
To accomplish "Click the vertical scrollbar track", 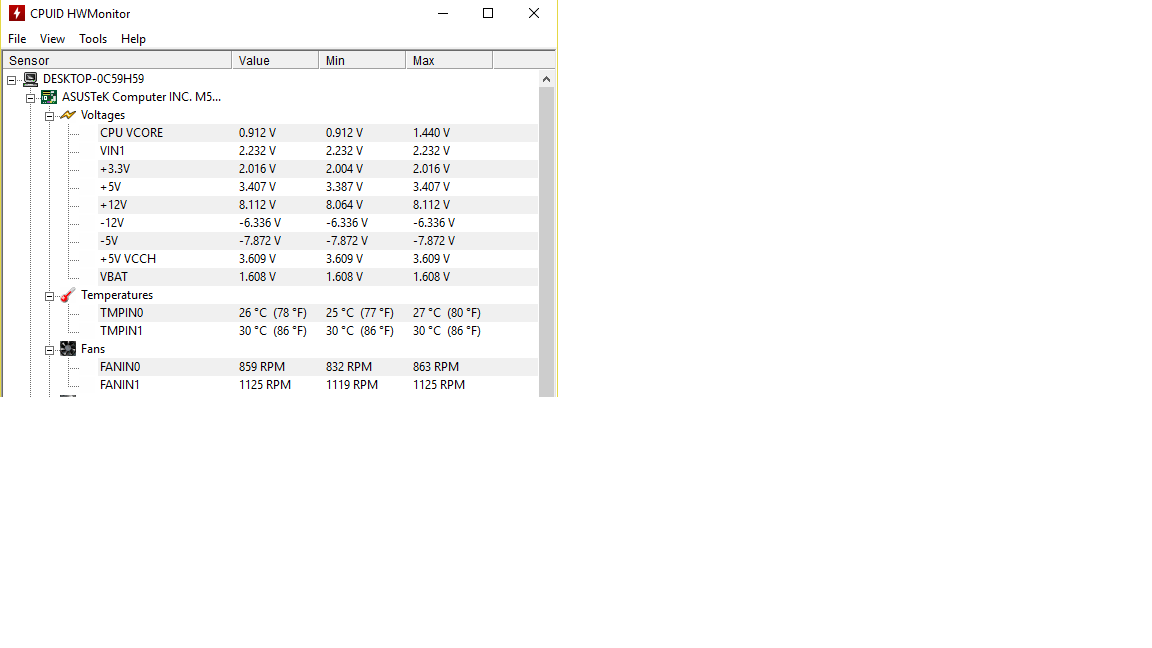I will [546, 242].
